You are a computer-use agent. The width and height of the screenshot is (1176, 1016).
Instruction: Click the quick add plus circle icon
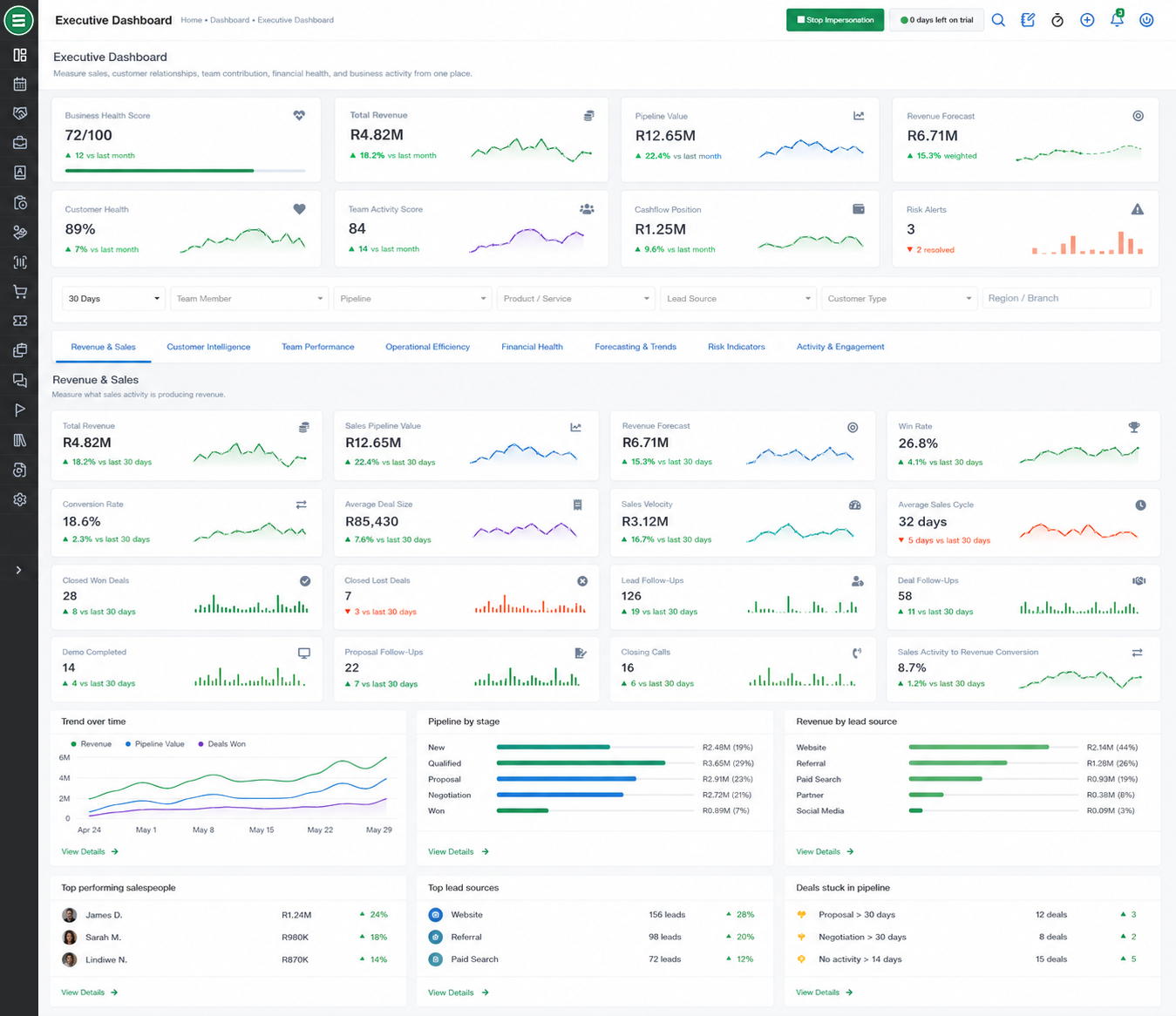[x=1087, y=20]
